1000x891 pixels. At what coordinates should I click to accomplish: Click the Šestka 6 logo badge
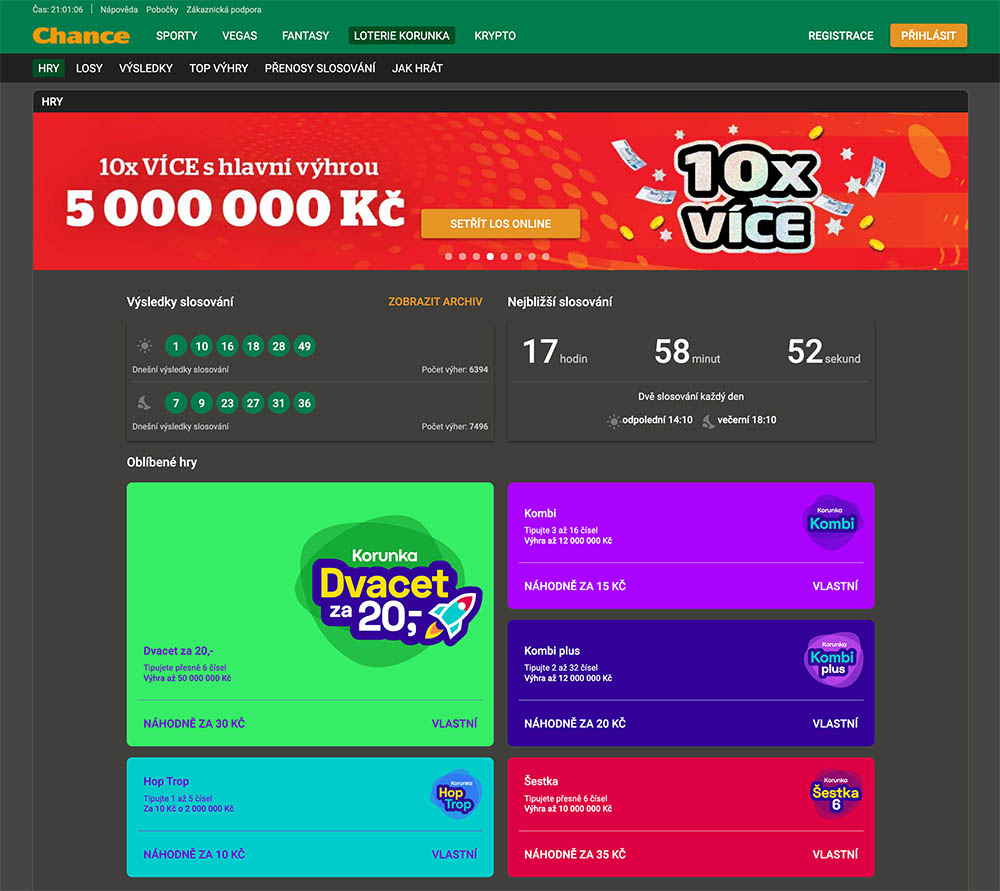click(x=835, y=795)
